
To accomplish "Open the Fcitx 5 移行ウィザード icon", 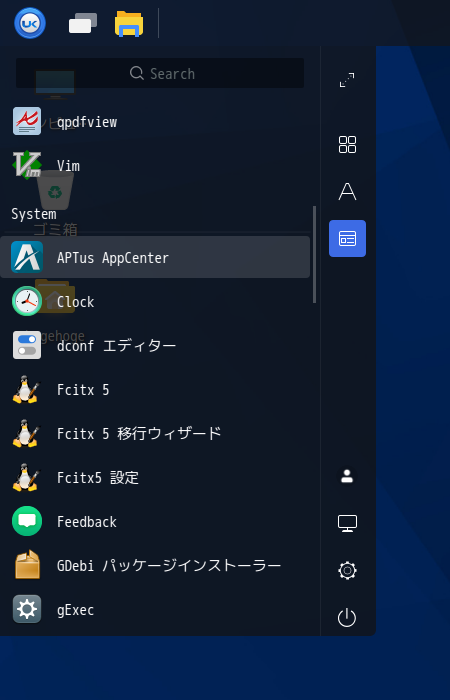I will (x=26, y=433).
